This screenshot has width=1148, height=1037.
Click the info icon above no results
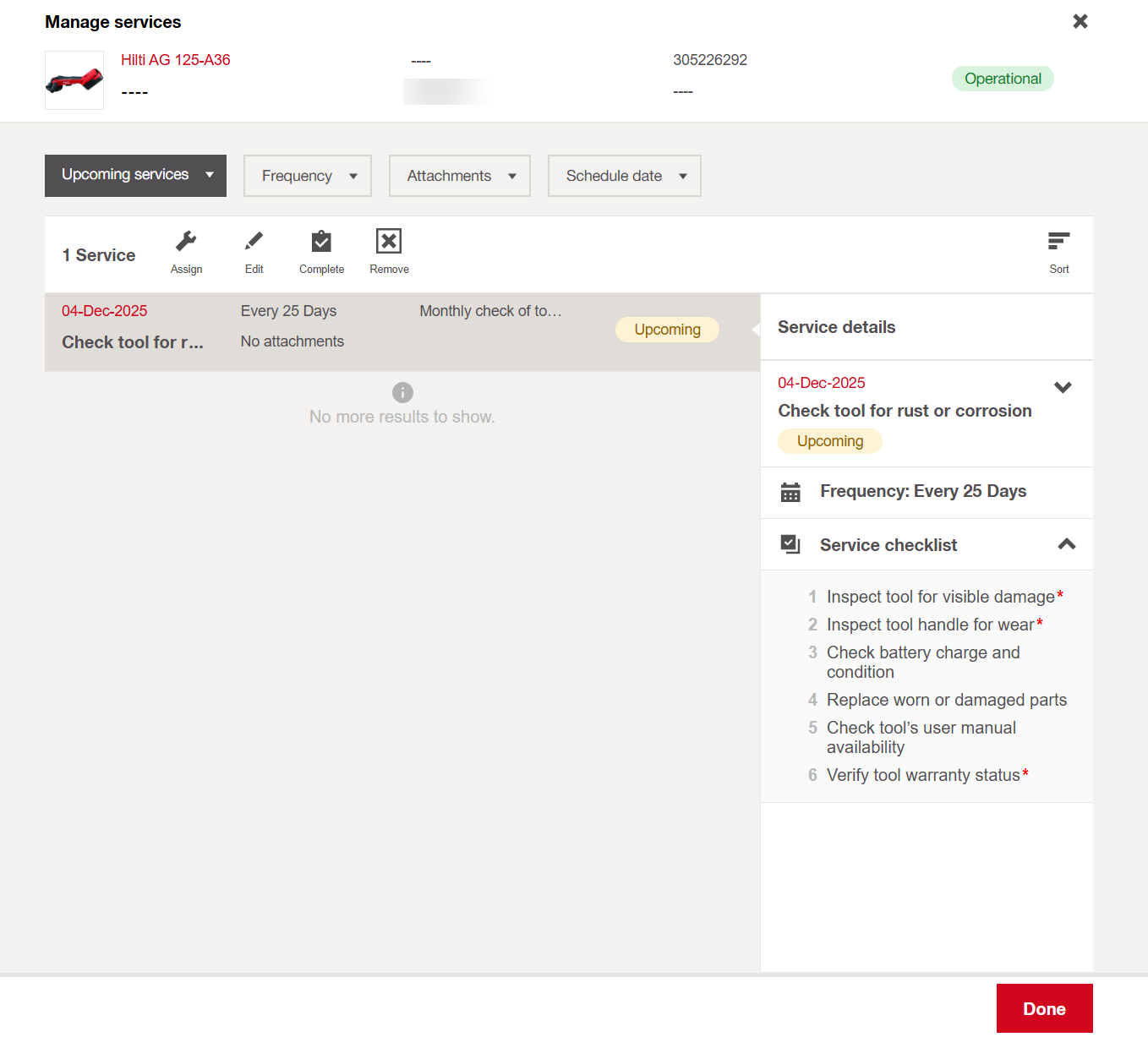pyautogui.click(x=402, y=392)
